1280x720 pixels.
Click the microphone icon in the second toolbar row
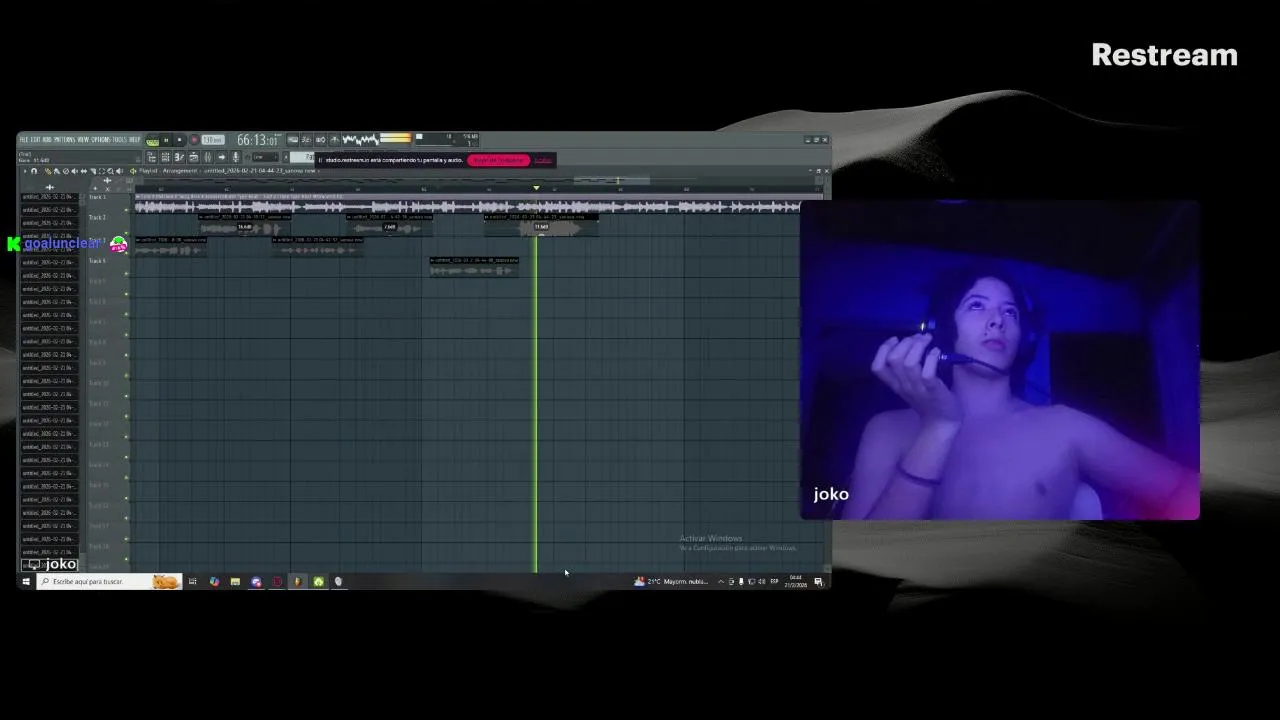point(236,157)
